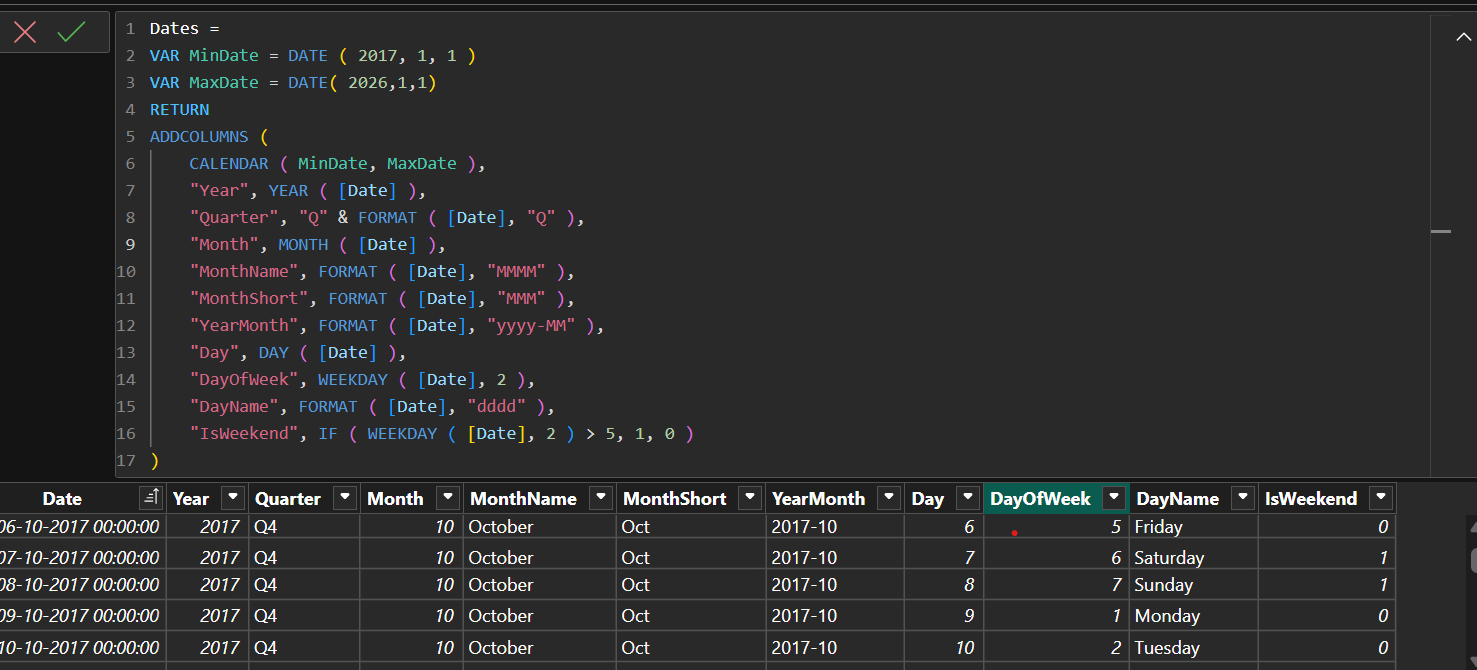Image resolution: width=1477 pixels, height=670 pixels.
Task: Click 'MaxDate' variable declaration on line 3
Action: pos(224,83)
